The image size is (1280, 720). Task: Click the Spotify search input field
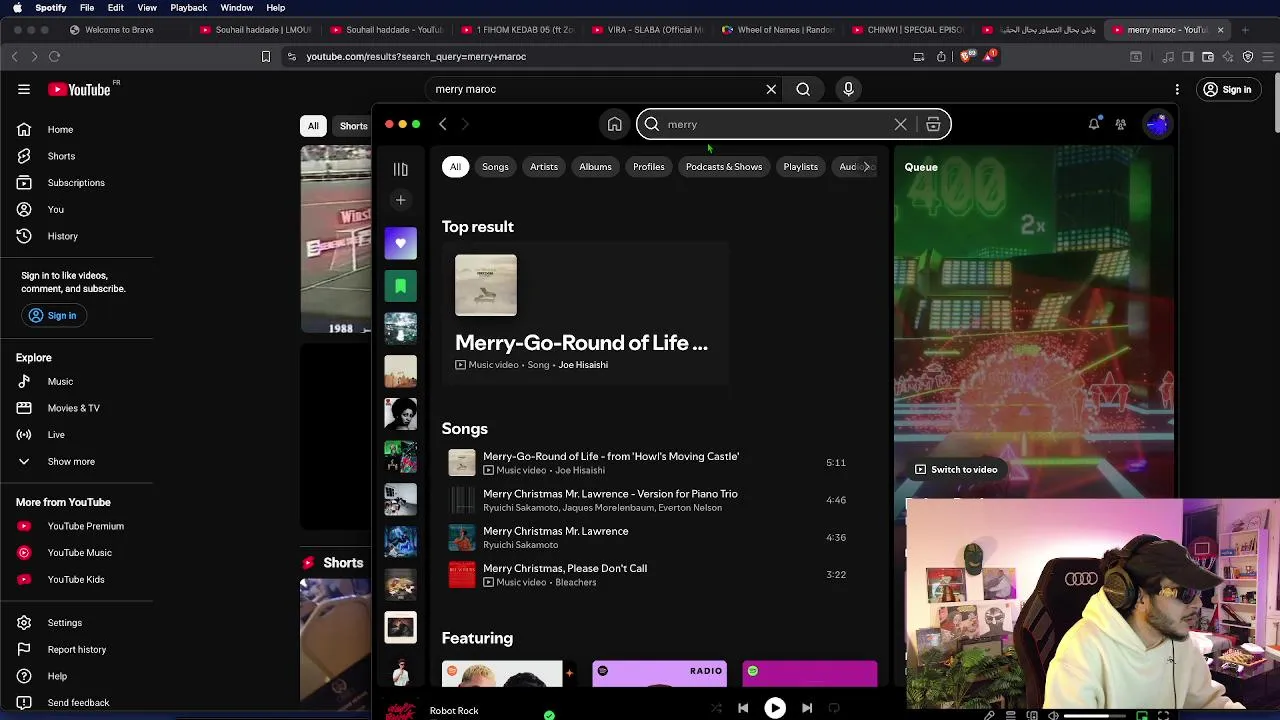point(775,124)
